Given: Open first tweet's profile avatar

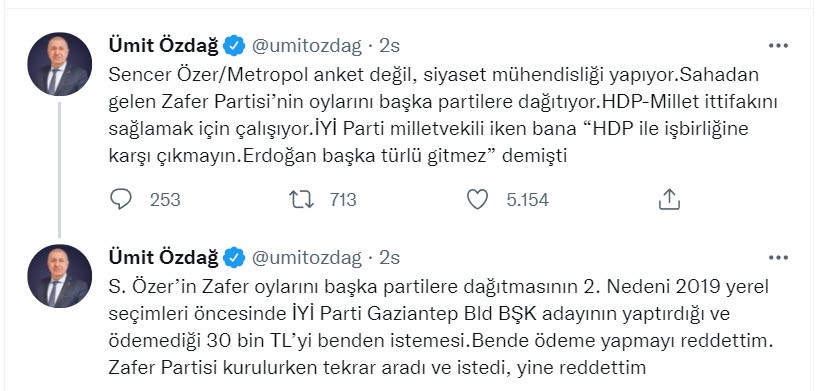Looking at the screenshot, I should tap(60, 64).
